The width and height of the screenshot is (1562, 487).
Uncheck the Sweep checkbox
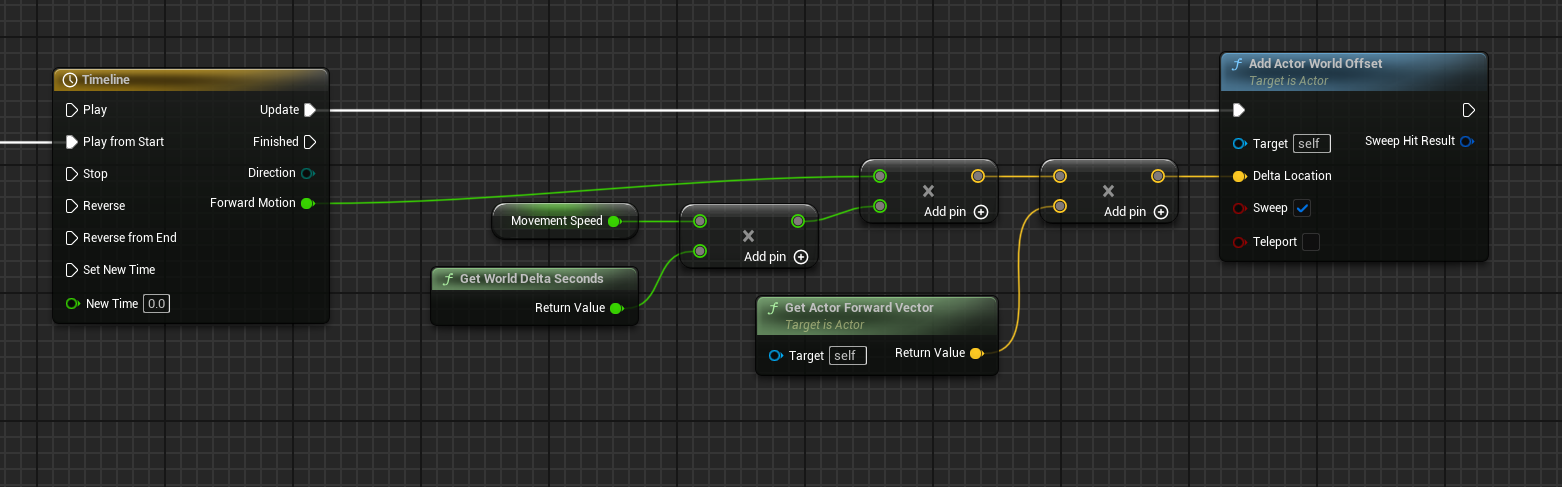coord(1302,208)
